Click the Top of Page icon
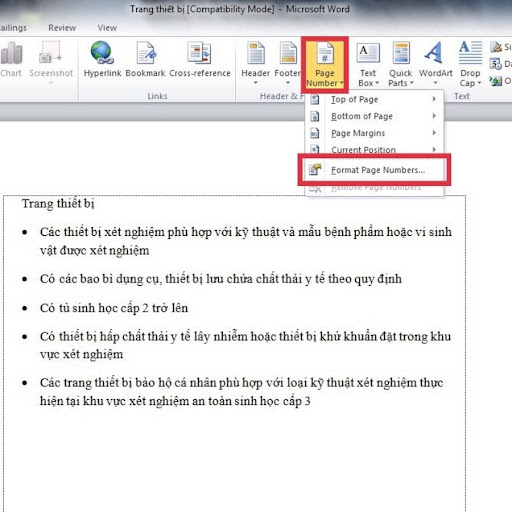 coord(315,99)
